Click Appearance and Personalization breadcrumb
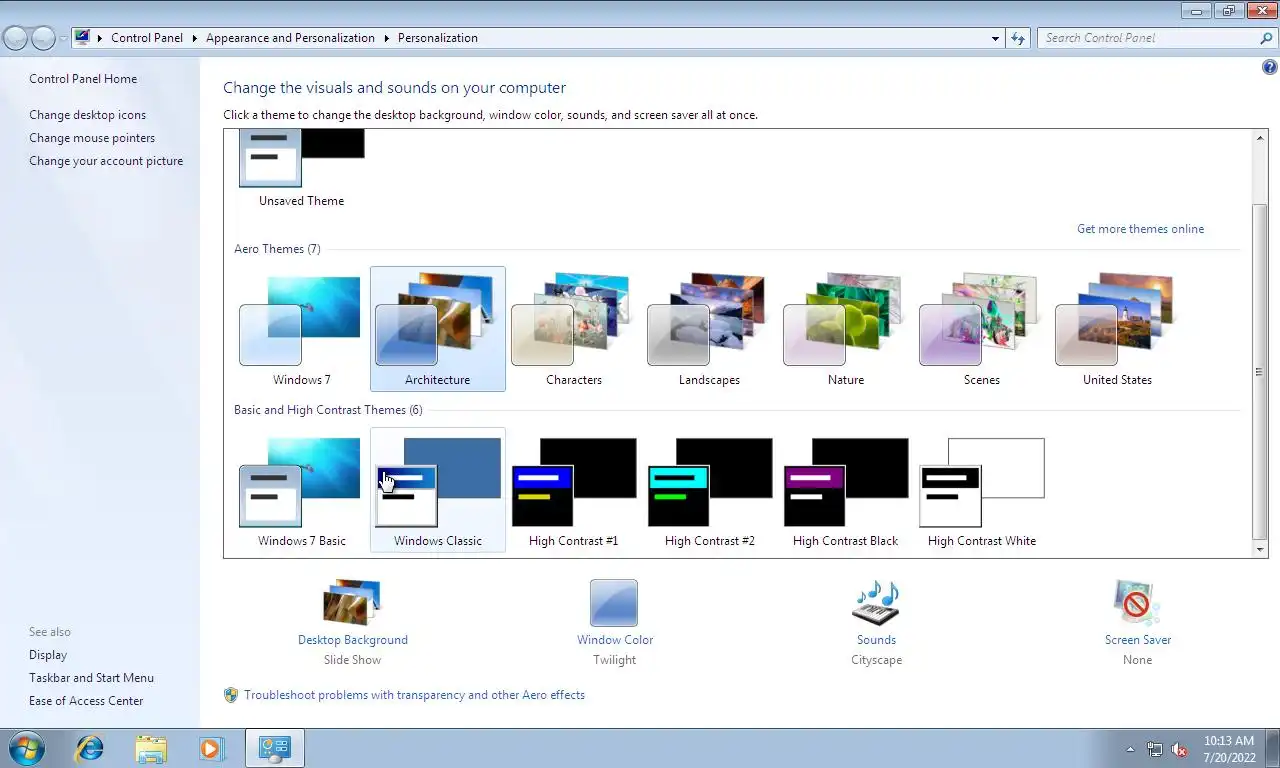The image size is (1280, 768). click(x=290, y=38)
